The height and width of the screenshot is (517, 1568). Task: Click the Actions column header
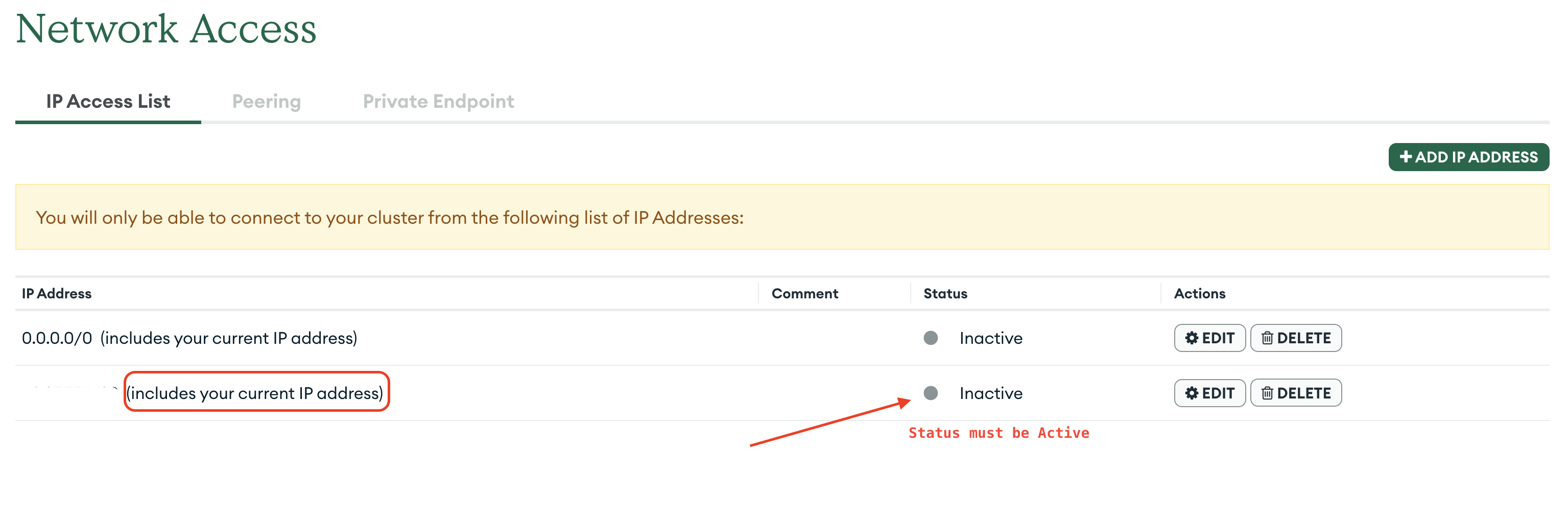[x=1199, y=294]
